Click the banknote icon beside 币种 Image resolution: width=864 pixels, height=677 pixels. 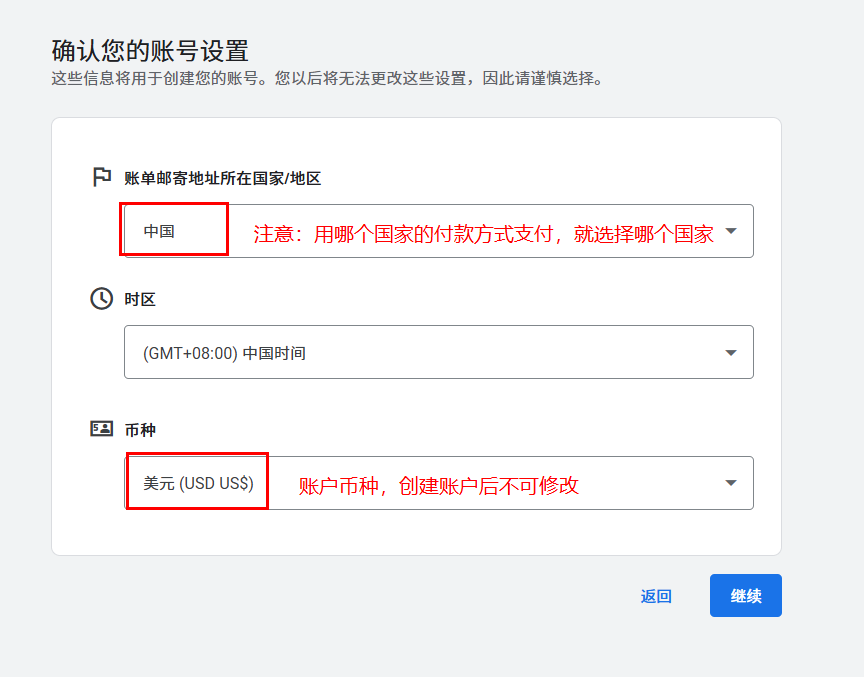[101, 429]
